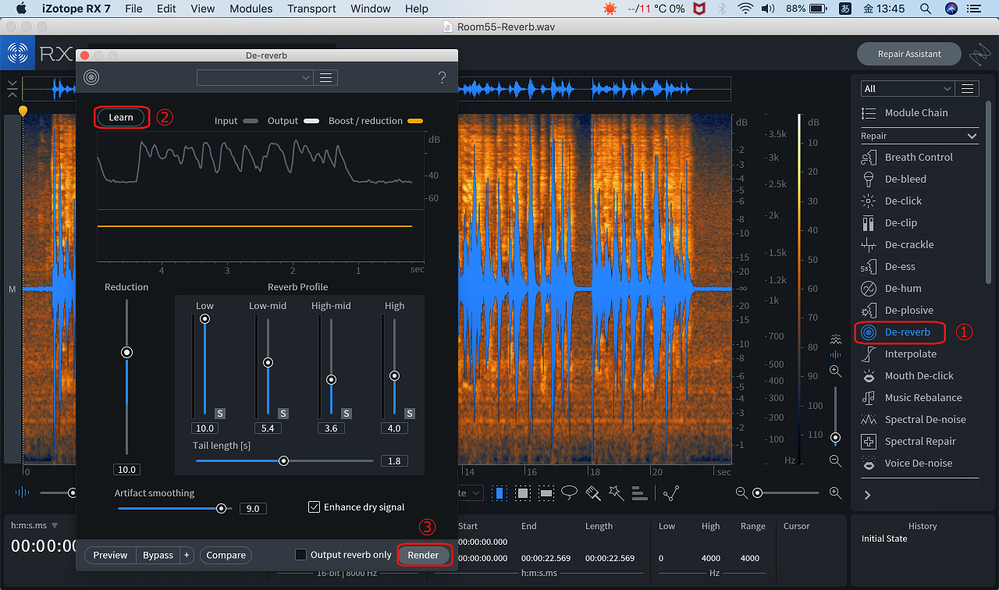Zoom in horizontally on the timeline
Image resolution: width=999 pixels, height=590 pixels.
[x=835, y=493]
